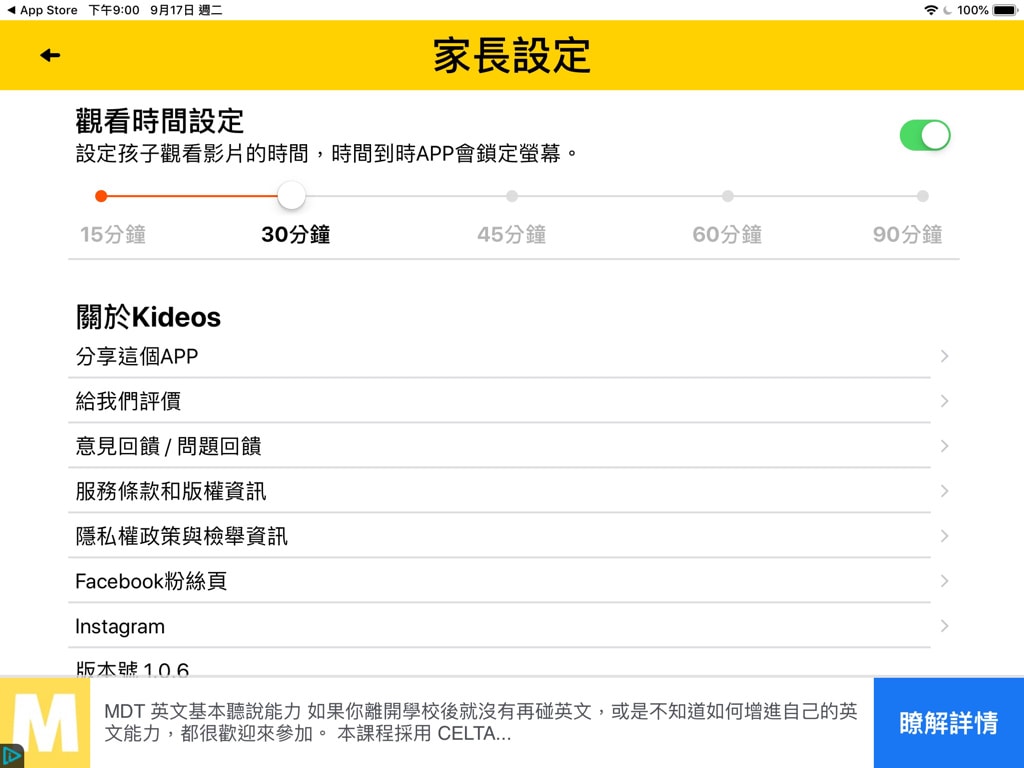
Task: Expand chevron next to 隱私權政策與檢舉資訊
Action: (x=944, y=536)
